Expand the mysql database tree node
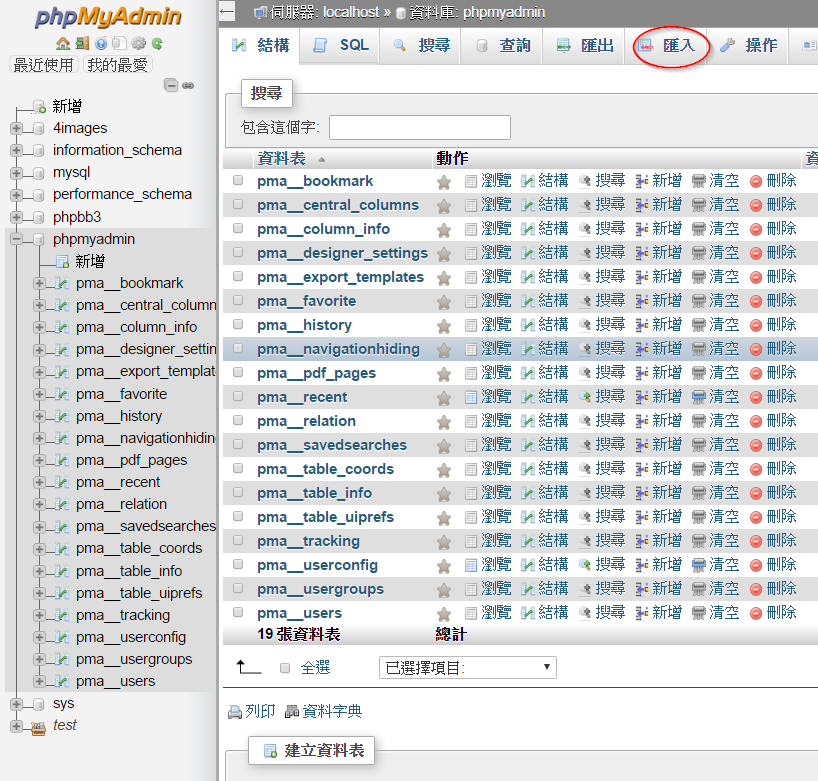The height and width of the screenshot is (781, 818). pyautogui.click(x=16, y=172)
